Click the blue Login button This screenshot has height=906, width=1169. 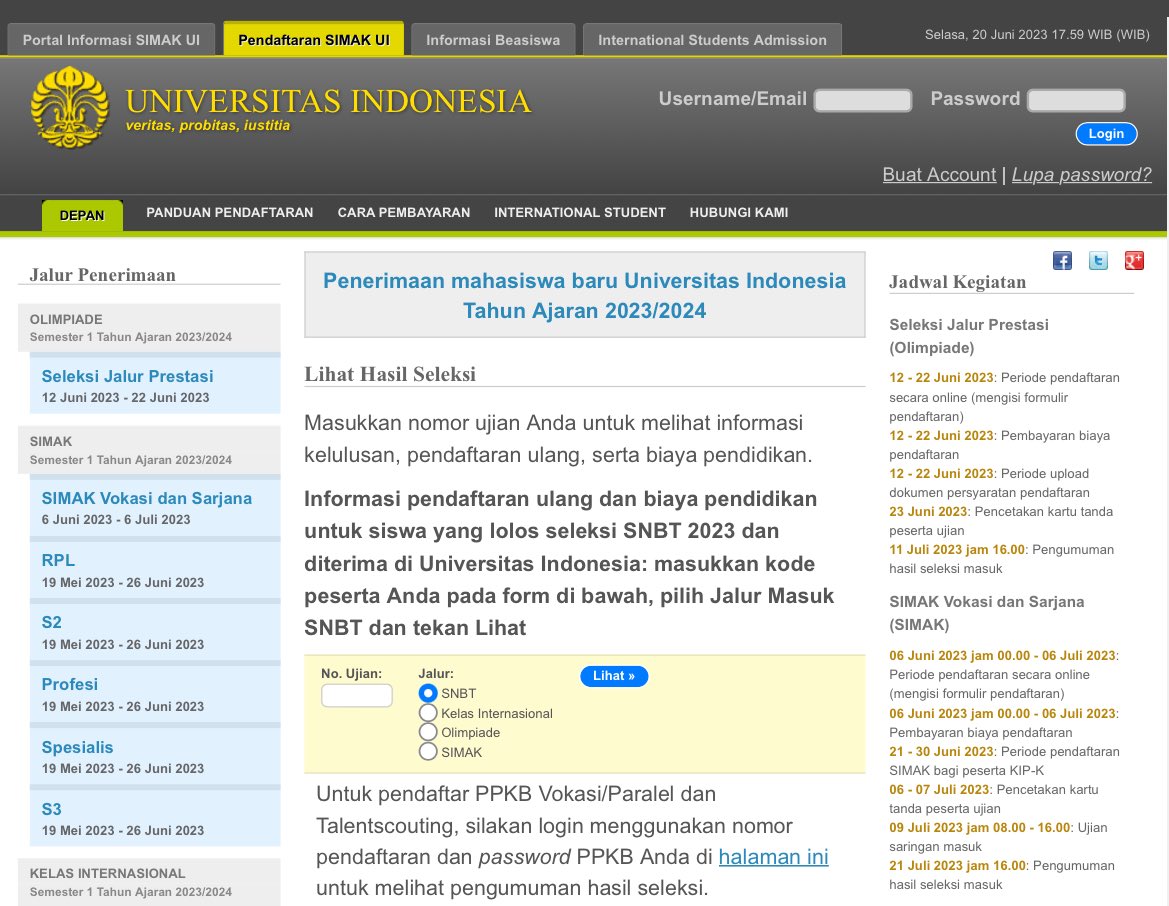click(x=1106, y=133)
